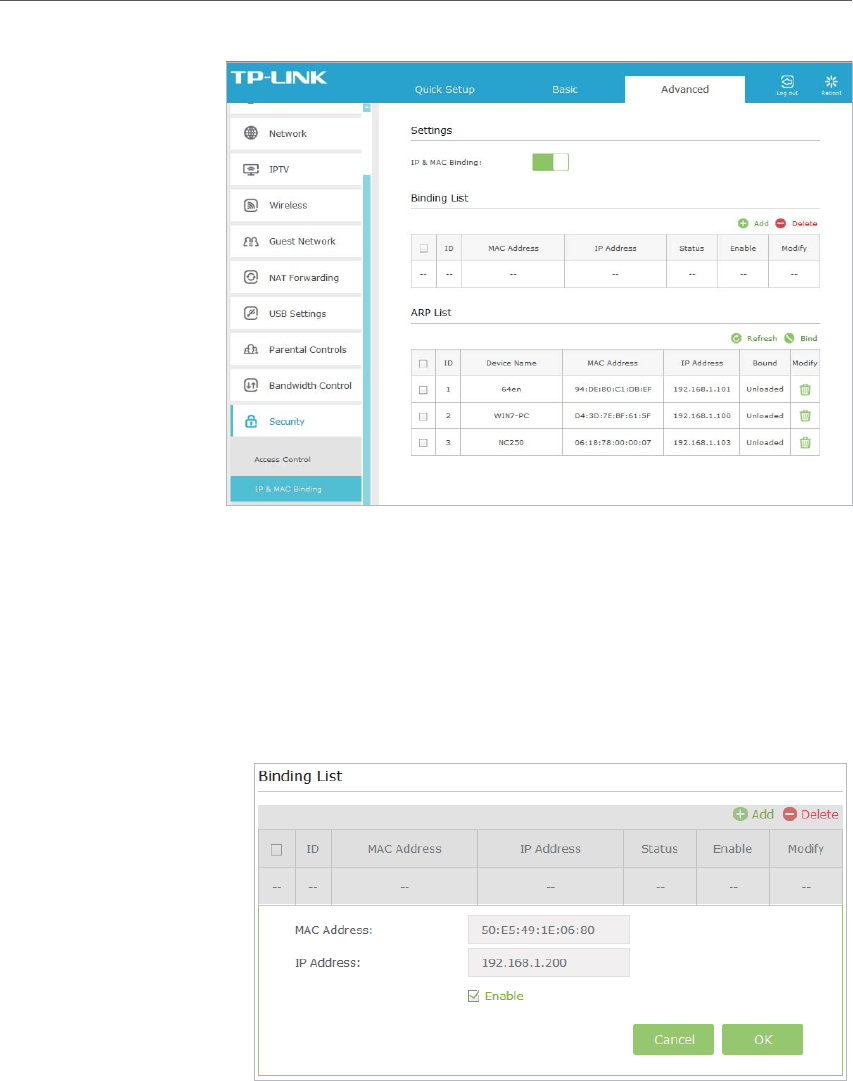853x1081 pixels.
Task: Click the sidebar vertical scrollbar
Action: click(367, 338)
